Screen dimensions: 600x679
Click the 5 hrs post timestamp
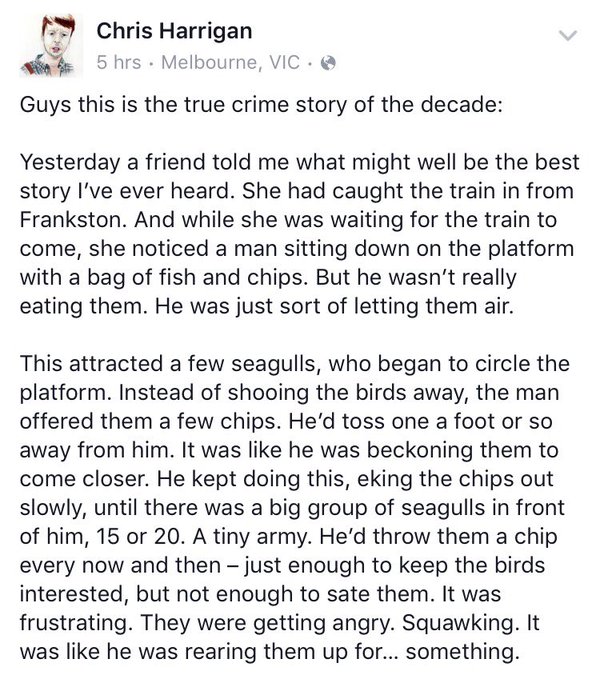click(x=119, y=62)
